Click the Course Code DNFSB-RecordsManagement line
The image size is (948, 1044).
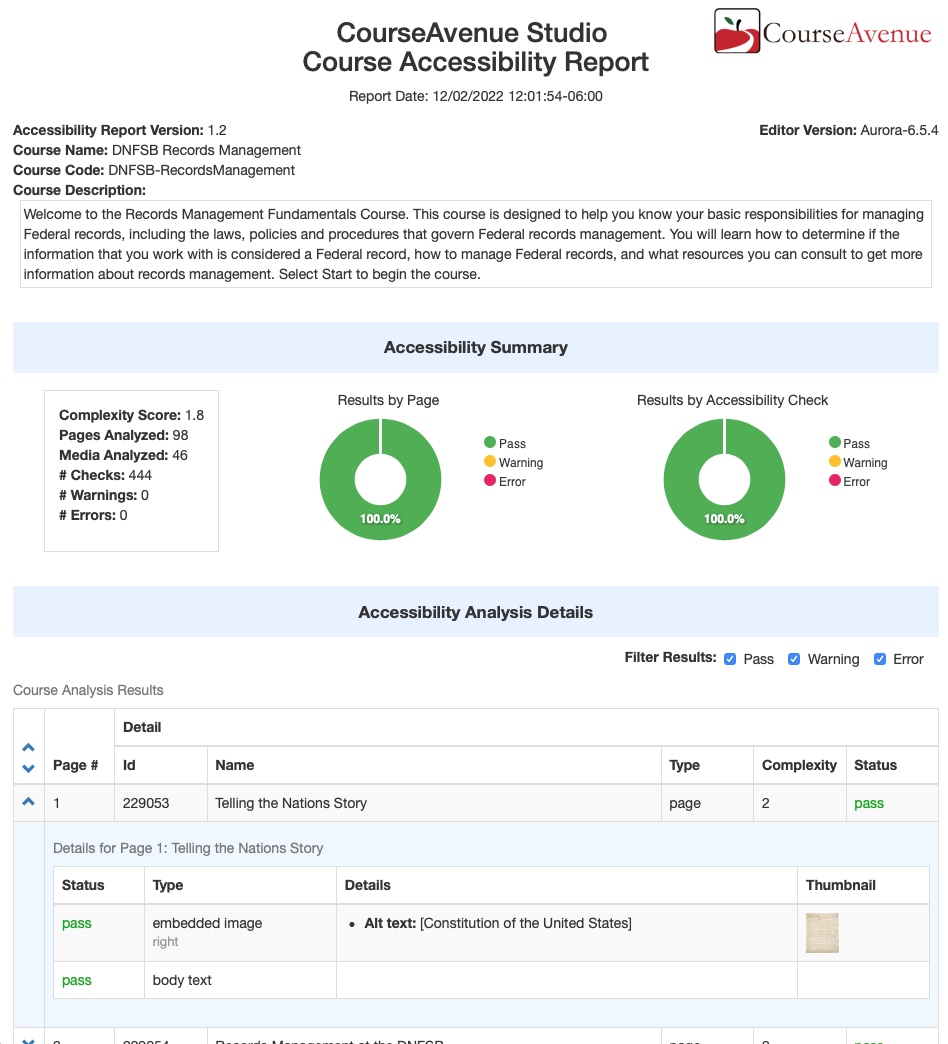tap(154, 170)
